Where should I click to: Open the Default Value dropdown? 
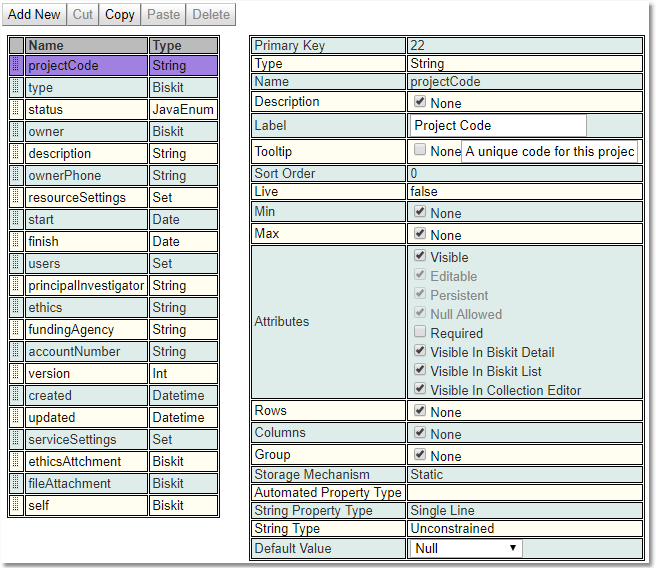[x=466, y=548]
